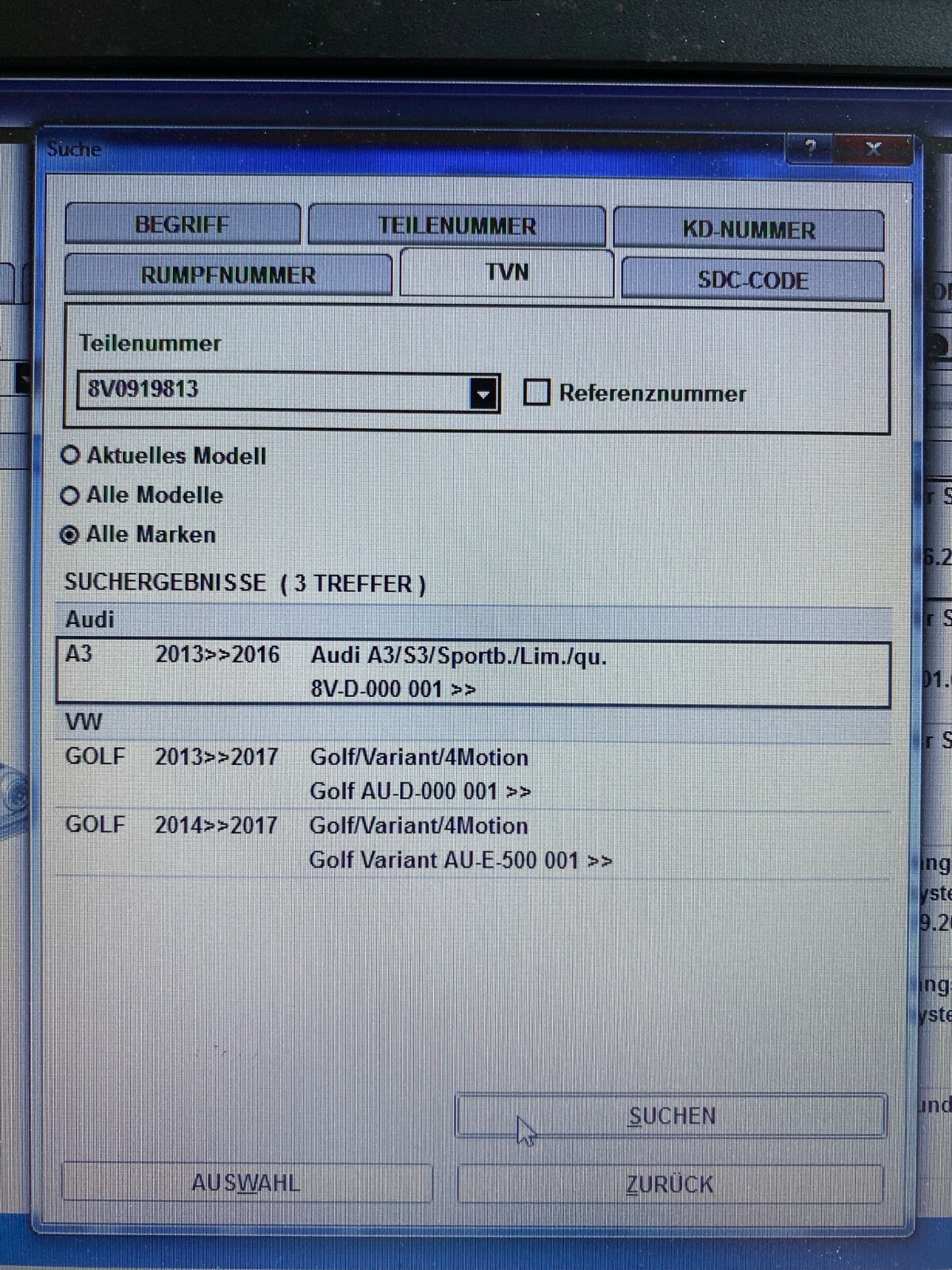The image size is (952, 1270).
Task: Select Aktuelles Modell radio button
Action: [x=71, y=456]
